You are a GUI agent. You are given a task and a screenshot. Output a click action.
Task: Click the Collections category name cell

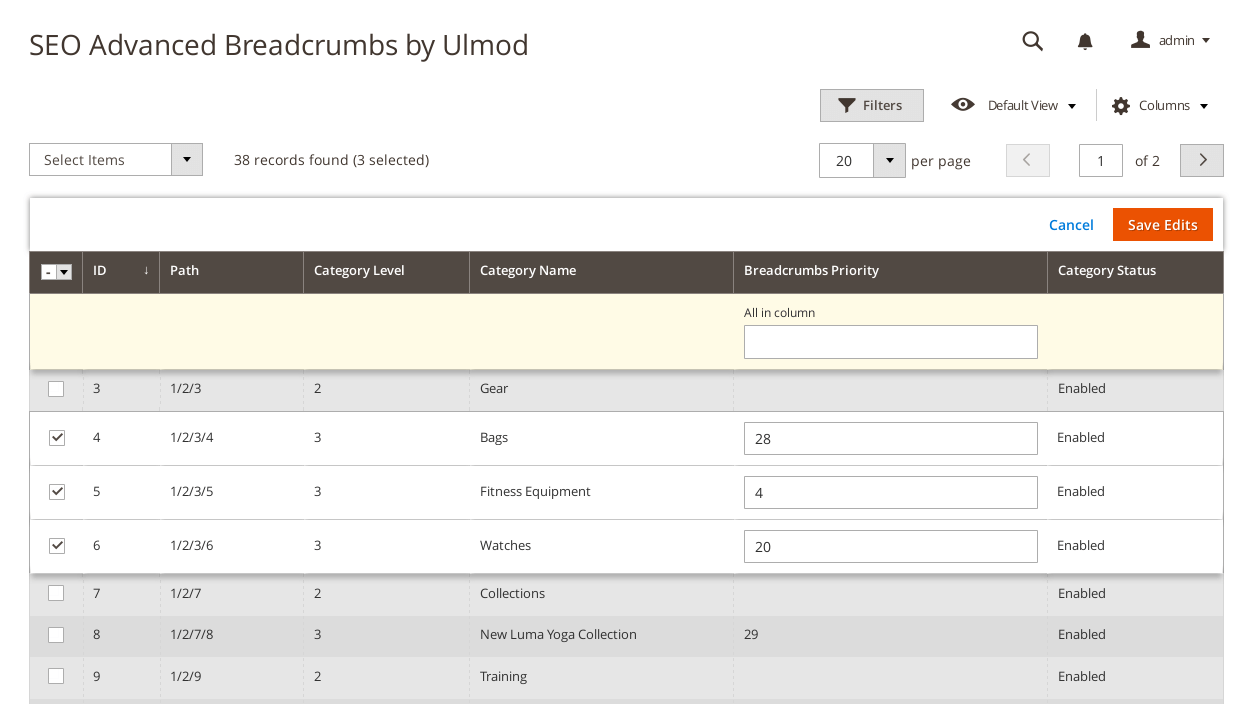click(601, 593)
